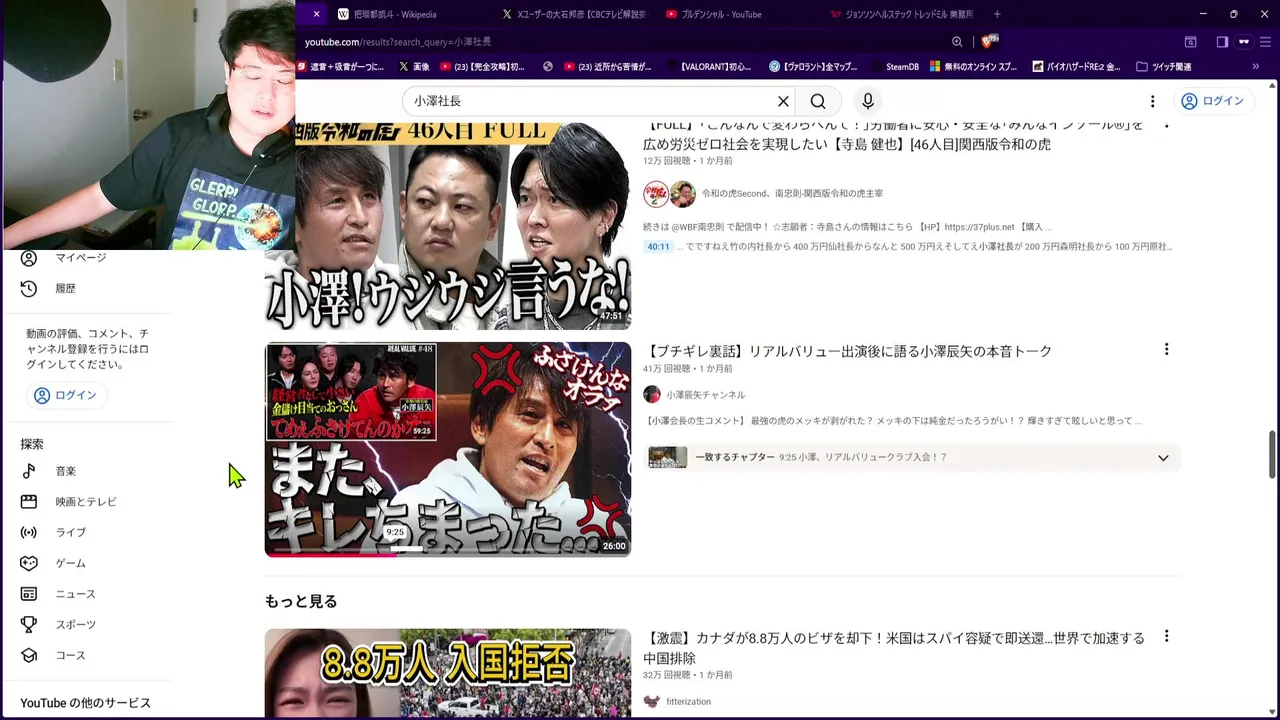Click the reader mode icon in address bar
Screen dimensions: 1280x720
click(1190, 42)
